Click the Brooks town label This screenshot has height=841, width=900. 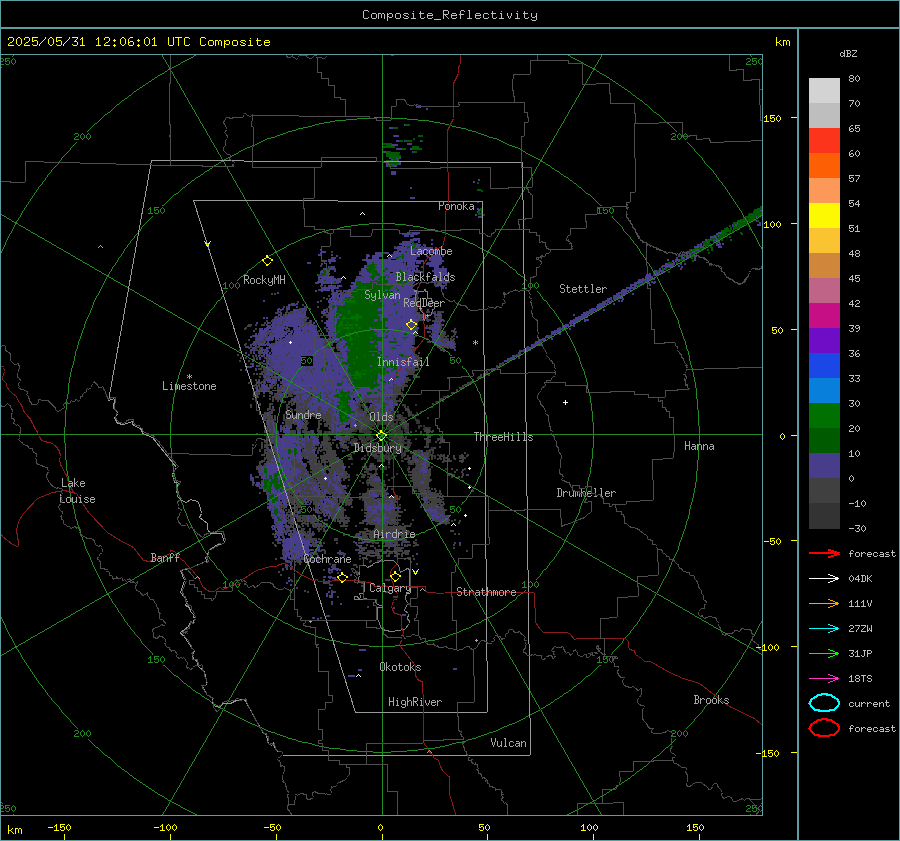coord(711,700)
